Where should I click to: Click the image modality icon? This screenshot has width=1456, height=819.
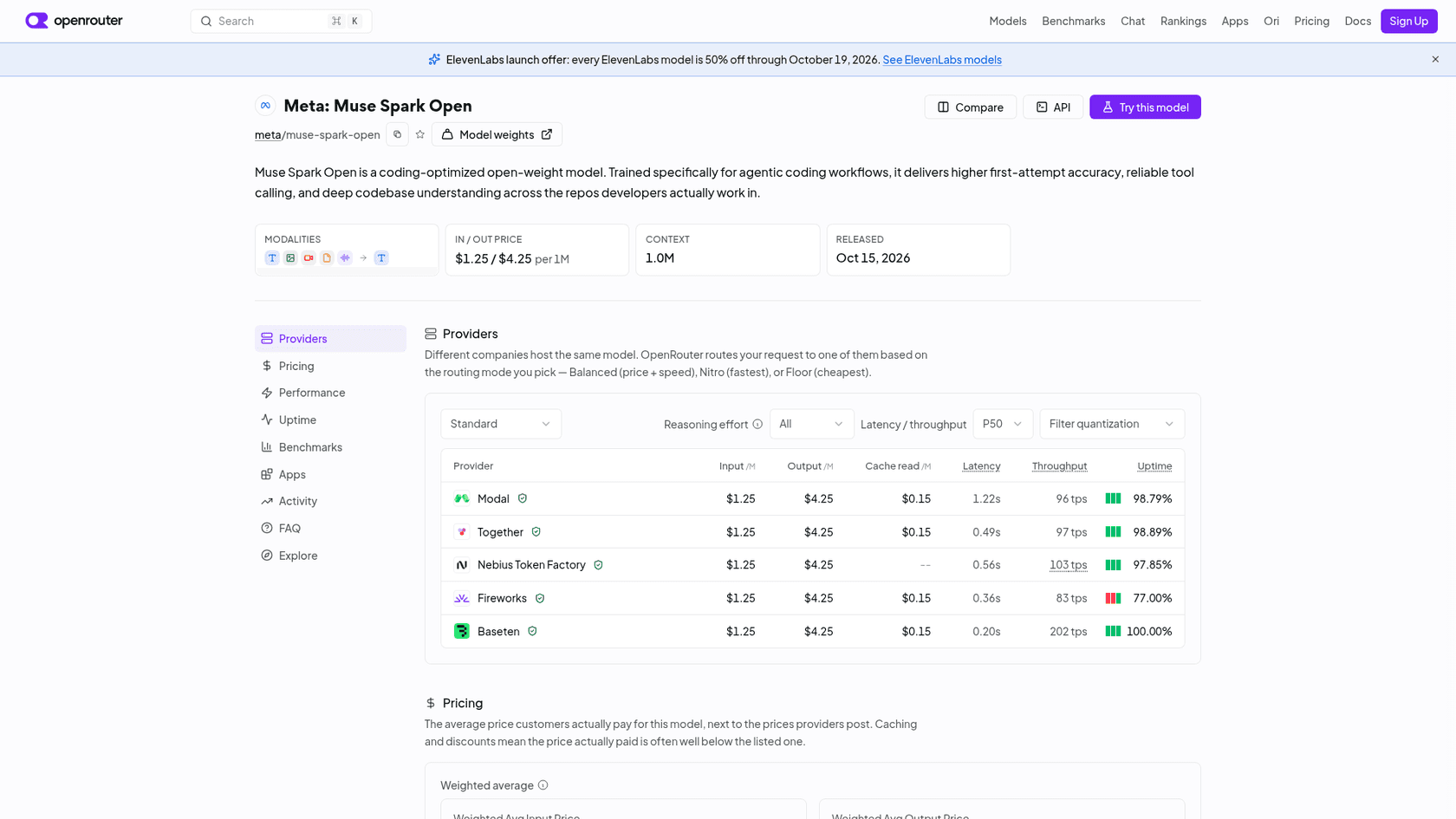[290, 258]
